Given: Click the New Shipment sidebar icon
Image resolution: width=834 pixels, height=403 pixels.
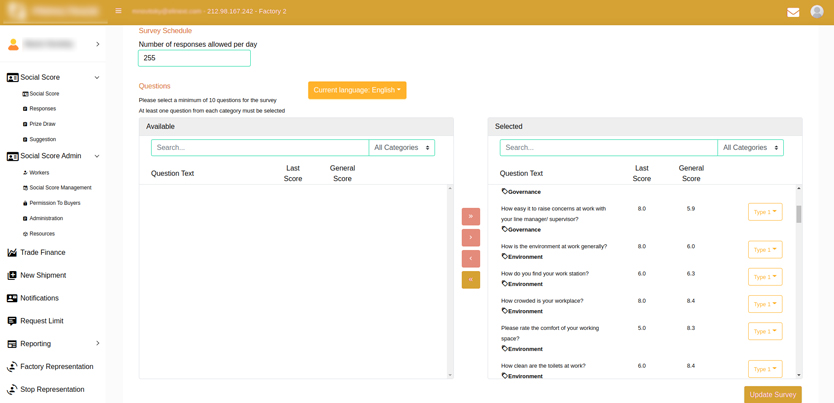Looking at the screenshot, I should pyautogui.click(x=12, y=276).
